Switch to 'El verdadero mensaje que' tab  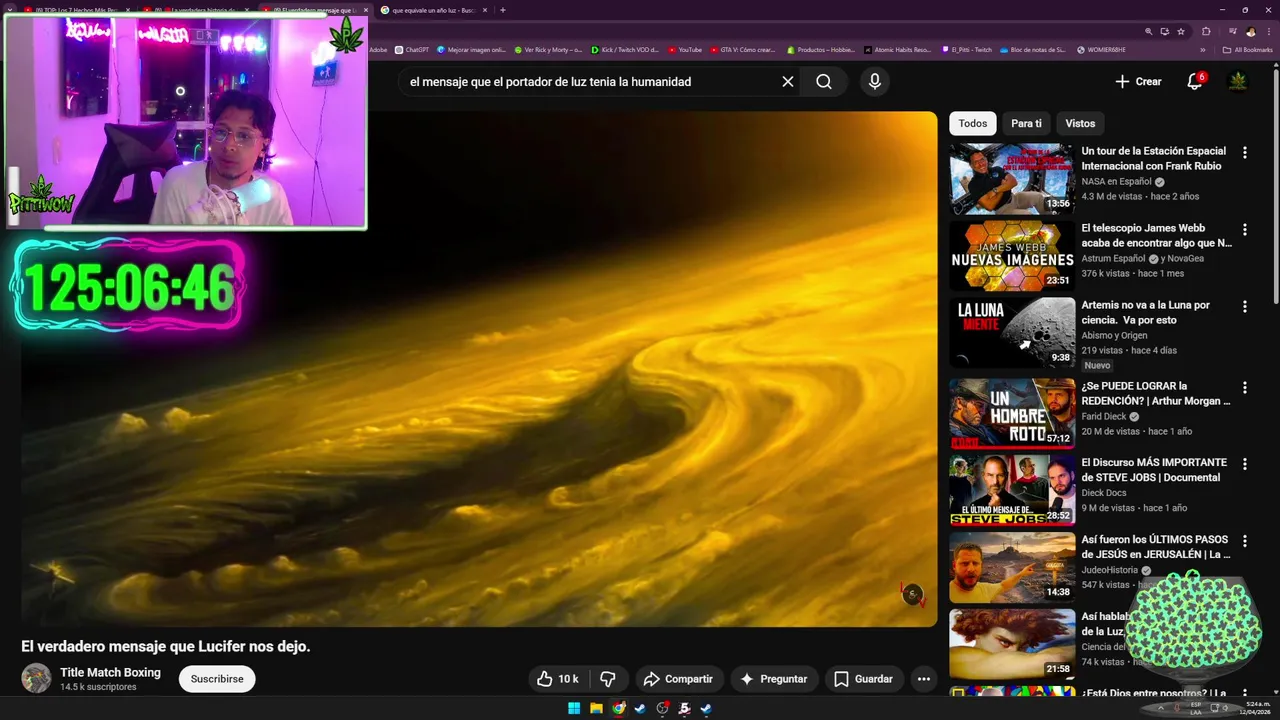(316, 10)
